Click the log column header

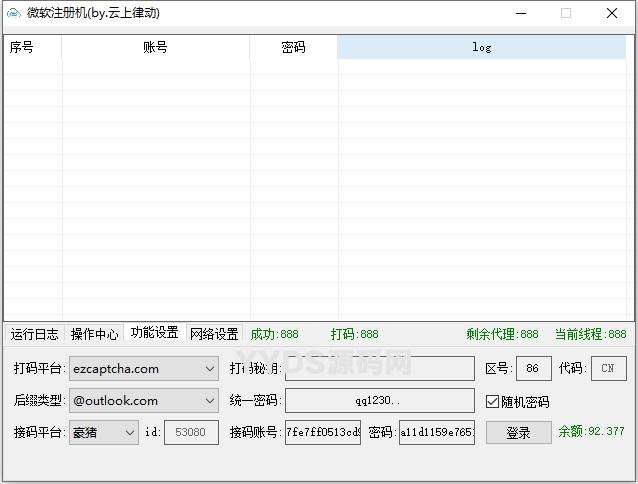pos(481,47)
